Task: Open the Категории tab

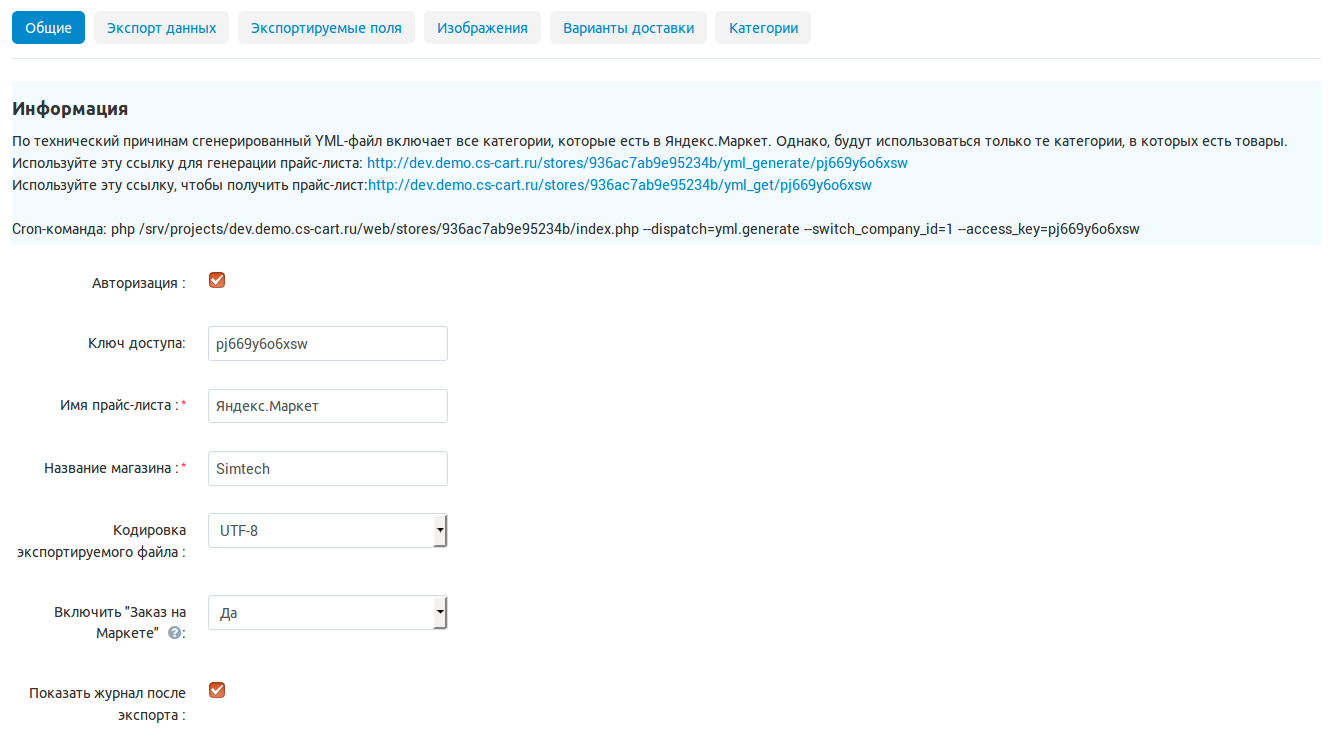Action: click(763, 28)
